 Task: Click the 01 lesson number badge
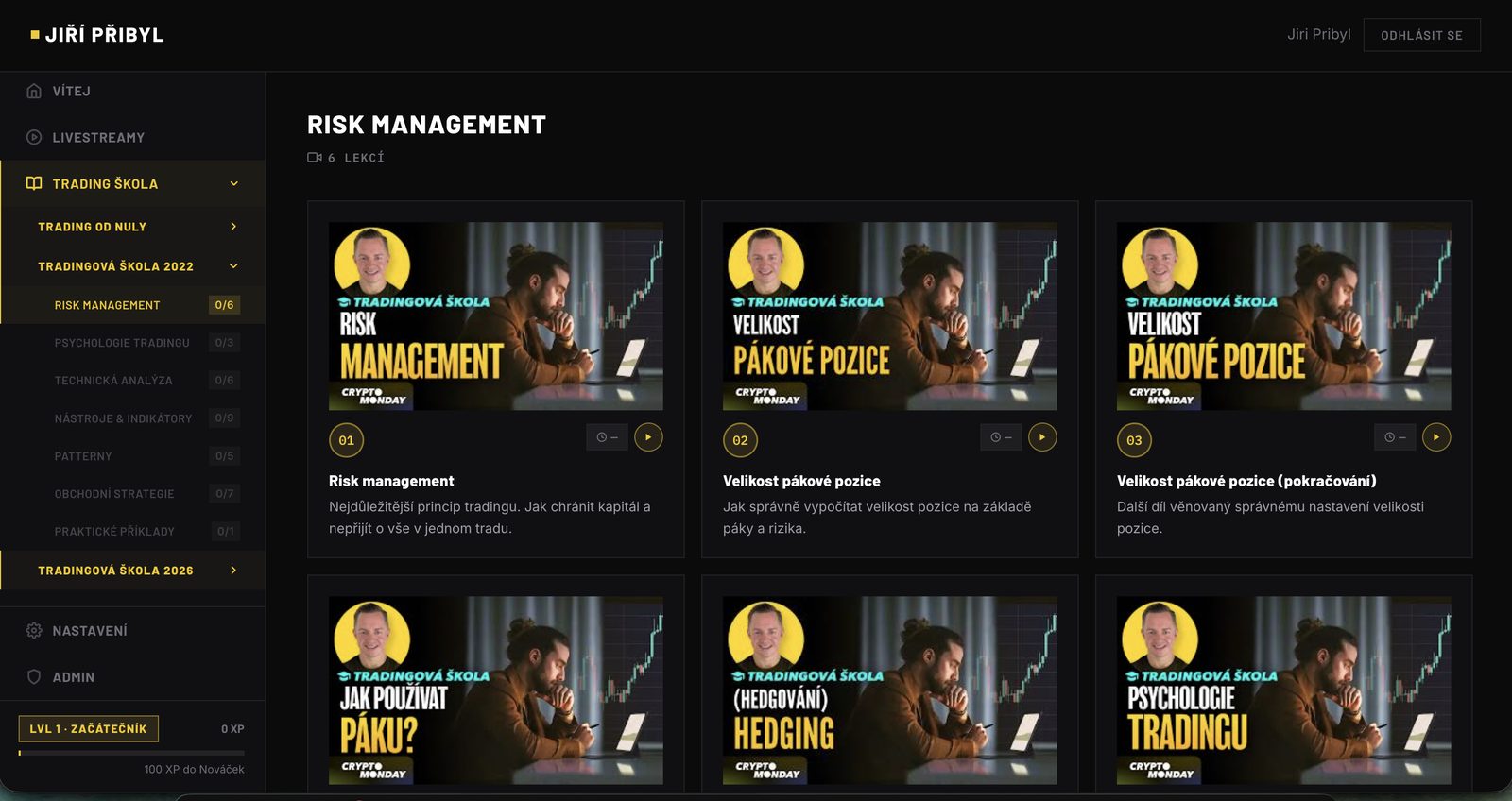[347, 440]
